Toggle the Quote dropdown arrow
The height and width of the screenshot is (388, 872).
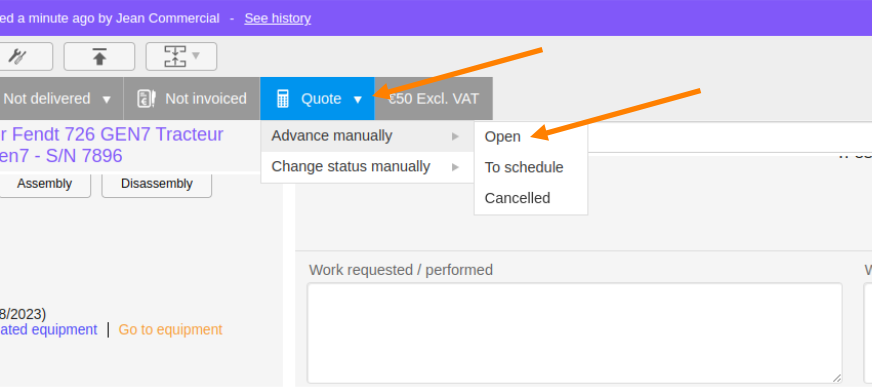click(358, 100)
